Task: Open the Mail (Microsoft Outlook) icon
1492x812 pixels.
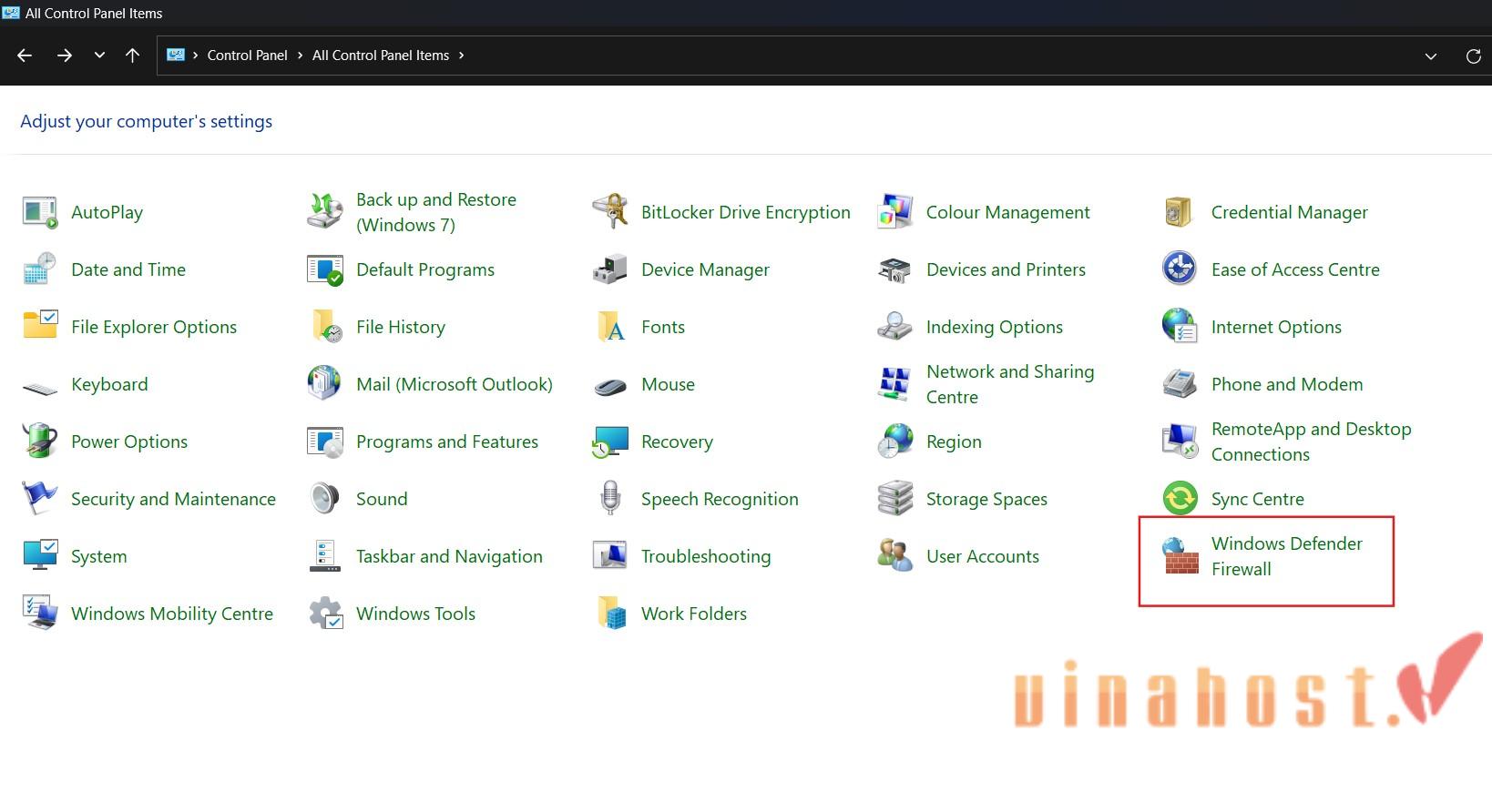Action: (x=324, y=383)
